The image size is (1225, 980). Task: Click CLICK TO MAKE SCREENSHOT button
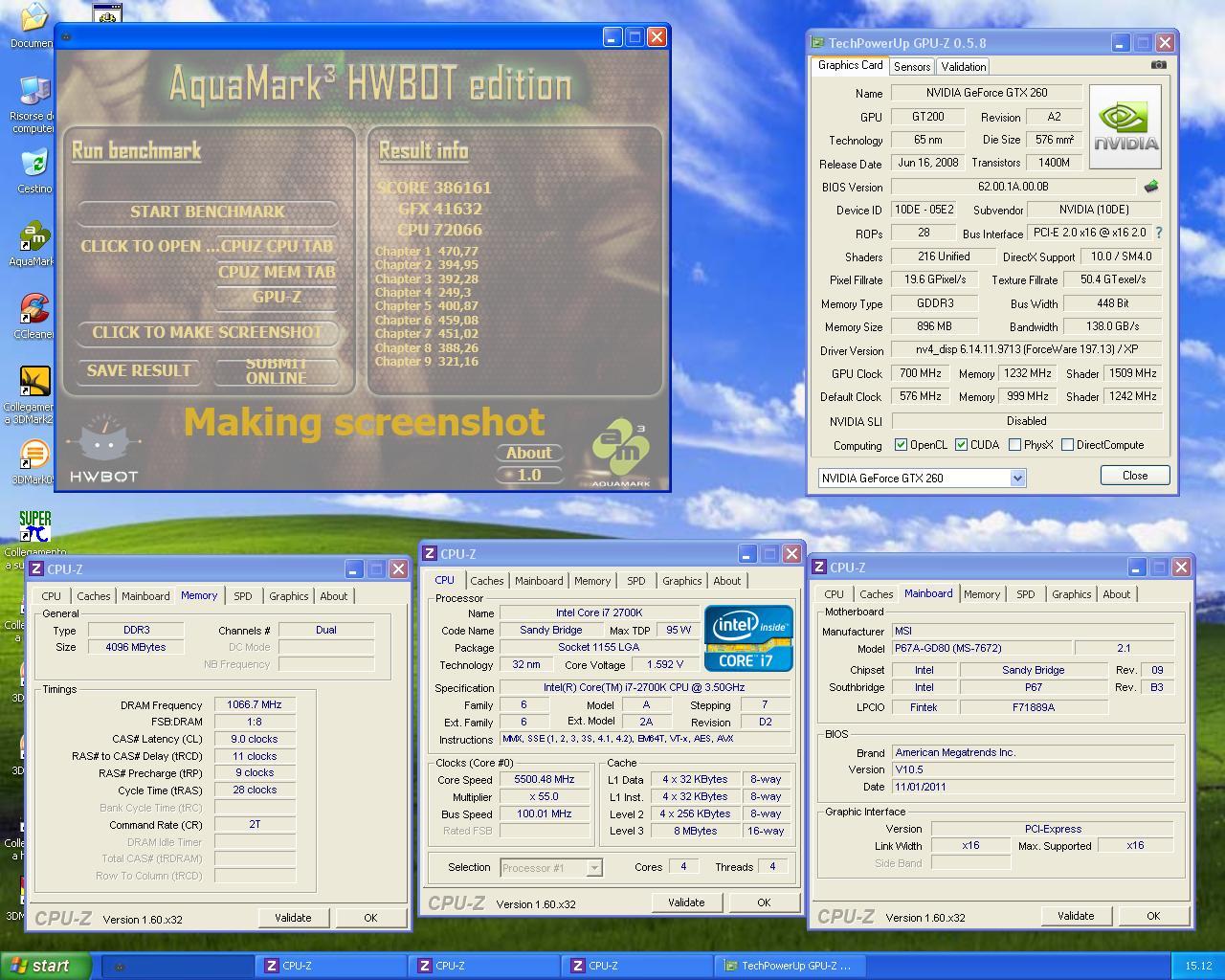[x=208, y=332]
